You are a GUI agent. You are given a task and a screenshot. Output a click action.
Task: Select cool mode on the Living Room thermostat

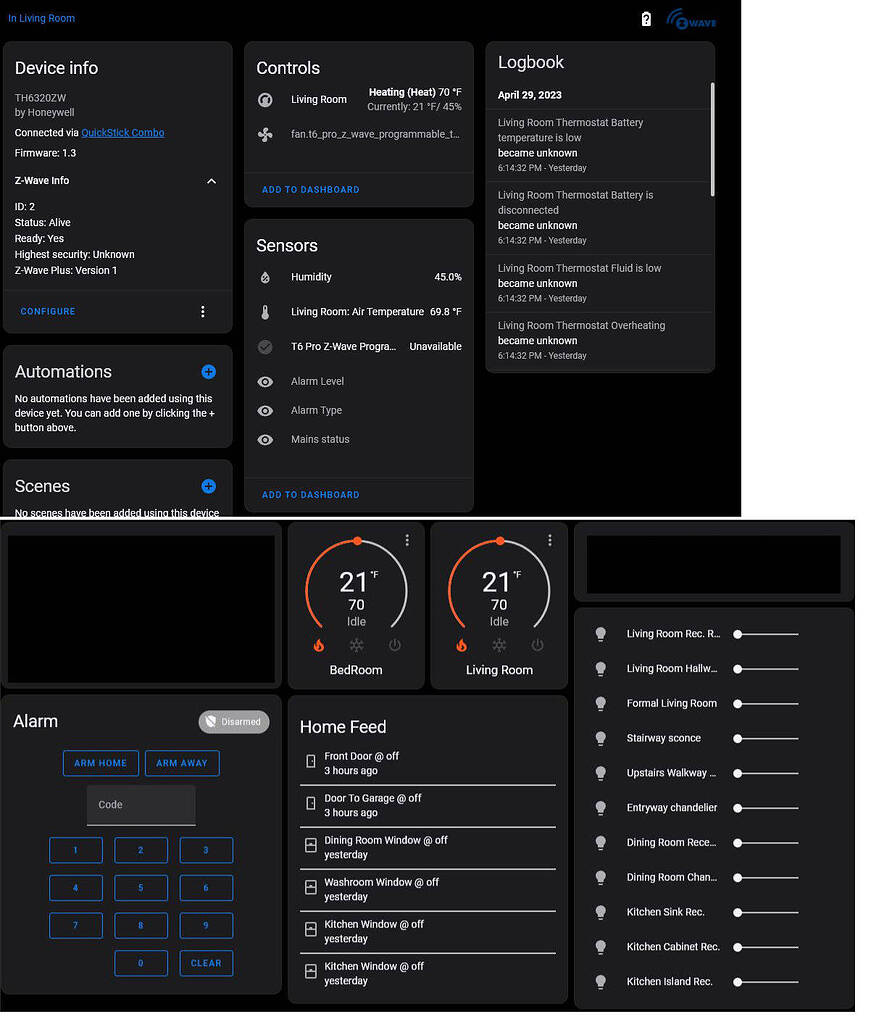[x=499, y=645]
